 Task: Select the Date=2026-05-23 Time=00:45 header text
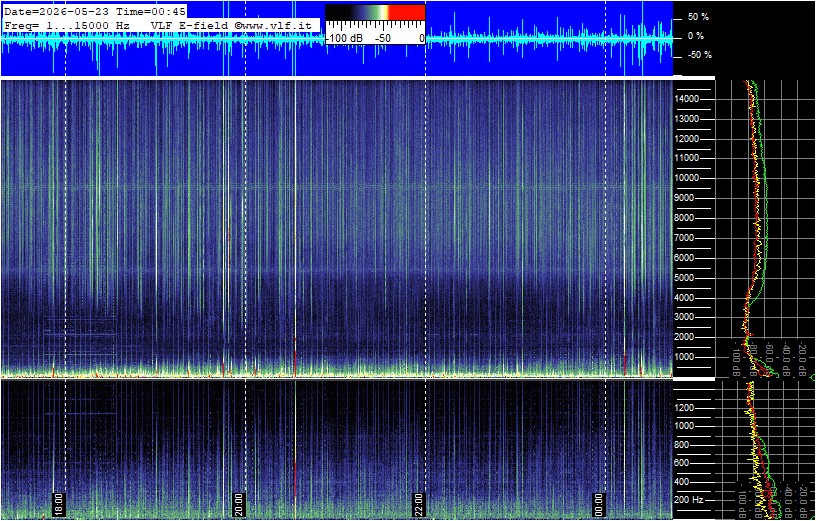(95, 11)
